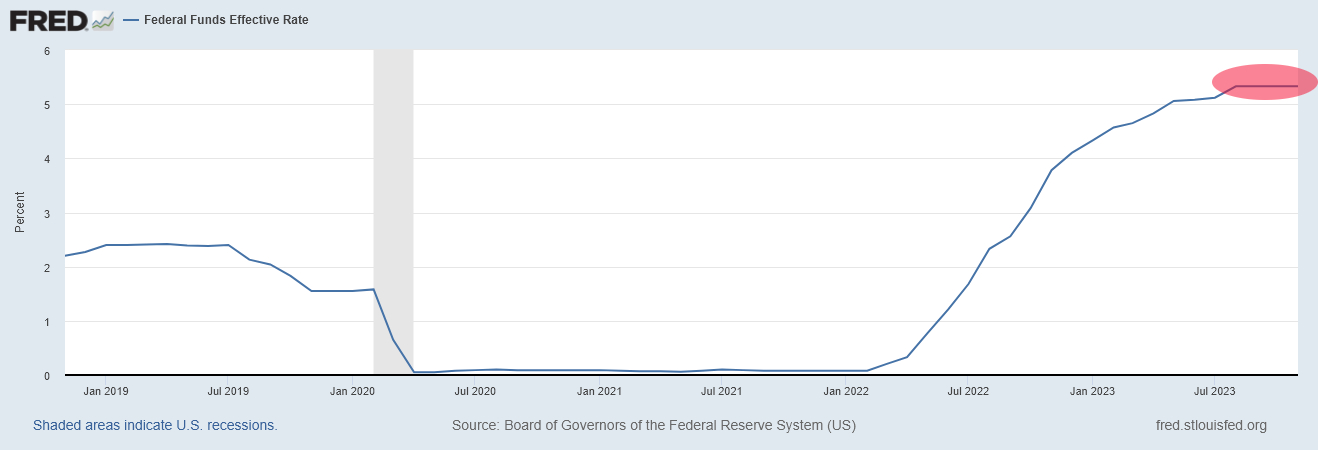Viewport: 1318px width, 450px height.
Task: Click the y-axis value 2
Action: click(47, 267)
